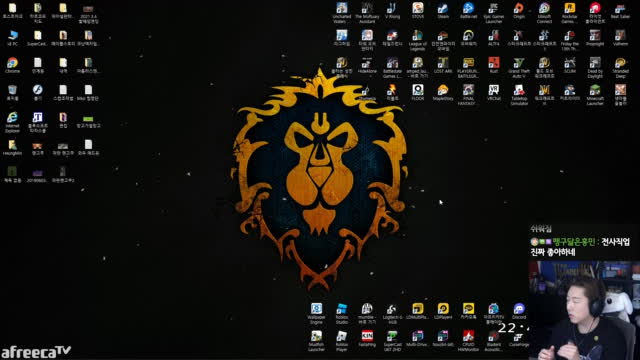The image size is (640, 360).
Task: Select the Minecraft Launcher icon
Action: (x=595, y=95)
